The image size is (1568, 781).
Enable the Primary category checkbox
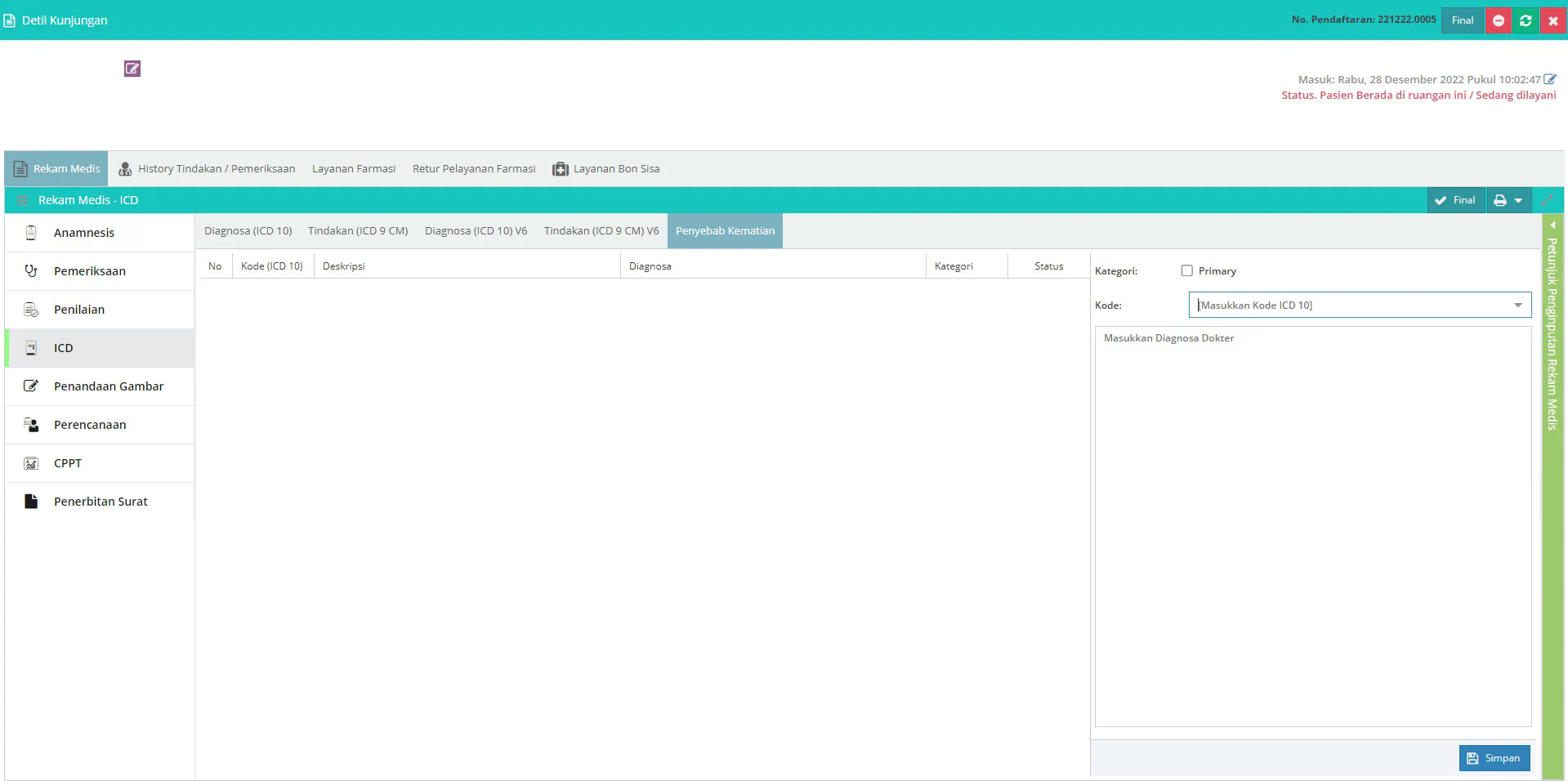click(x=1187, y=271)
